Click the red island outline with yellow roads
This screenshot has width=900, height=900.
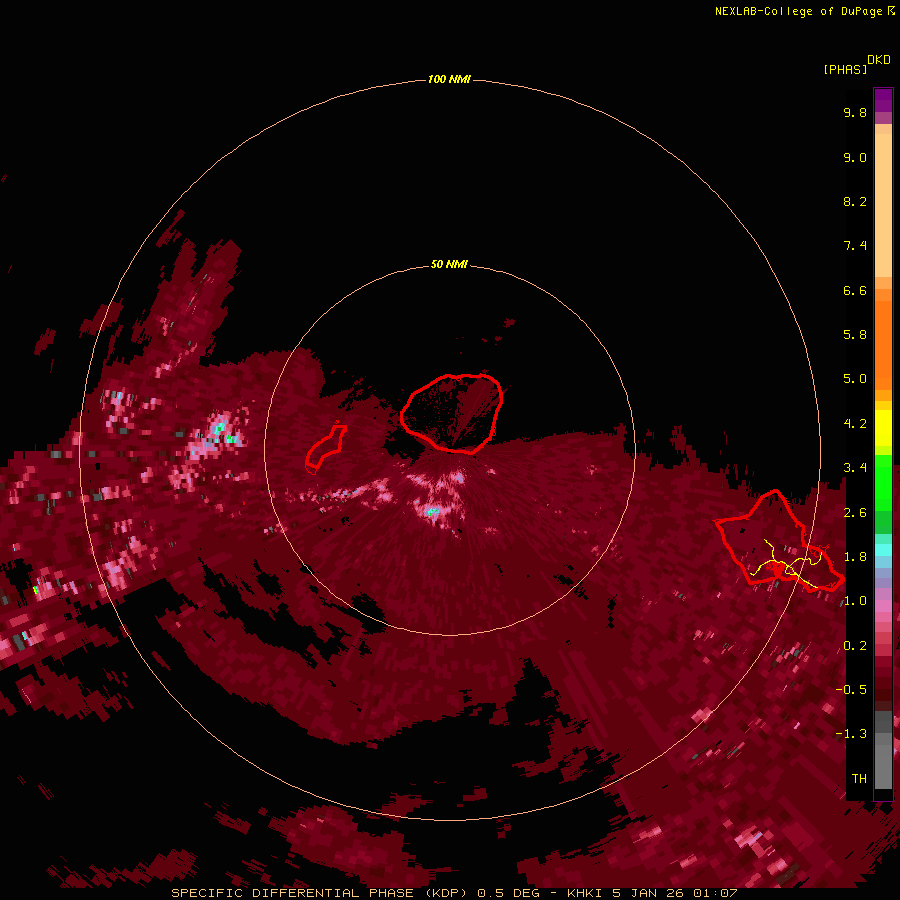[779, 541]
